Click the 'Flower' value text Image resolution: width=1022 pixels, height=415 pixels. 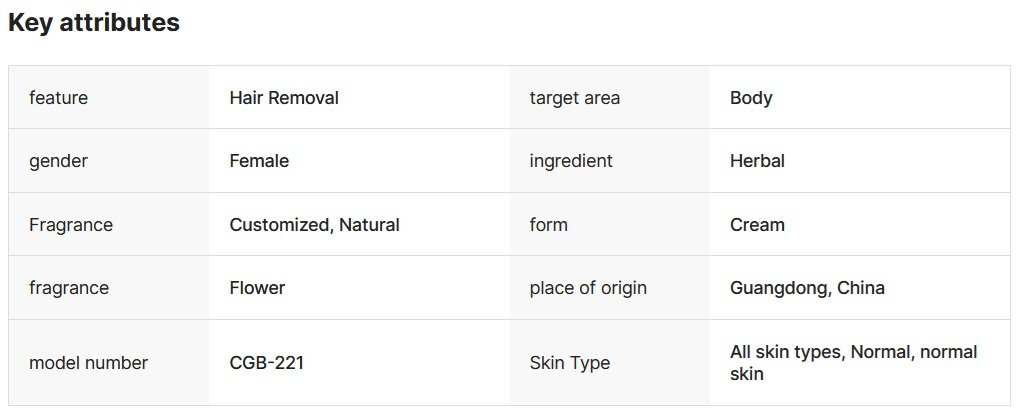[257, 288]
